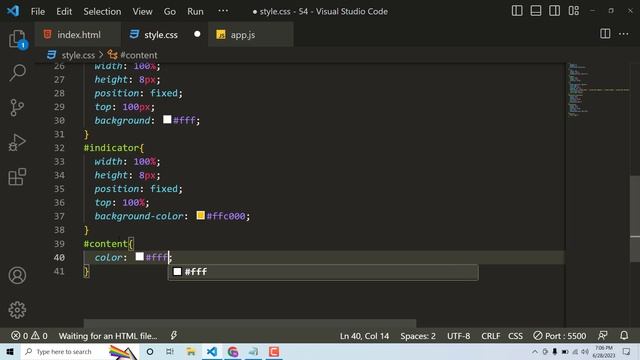
Task: Click white swatch on line 30 background
Action: 167,120
